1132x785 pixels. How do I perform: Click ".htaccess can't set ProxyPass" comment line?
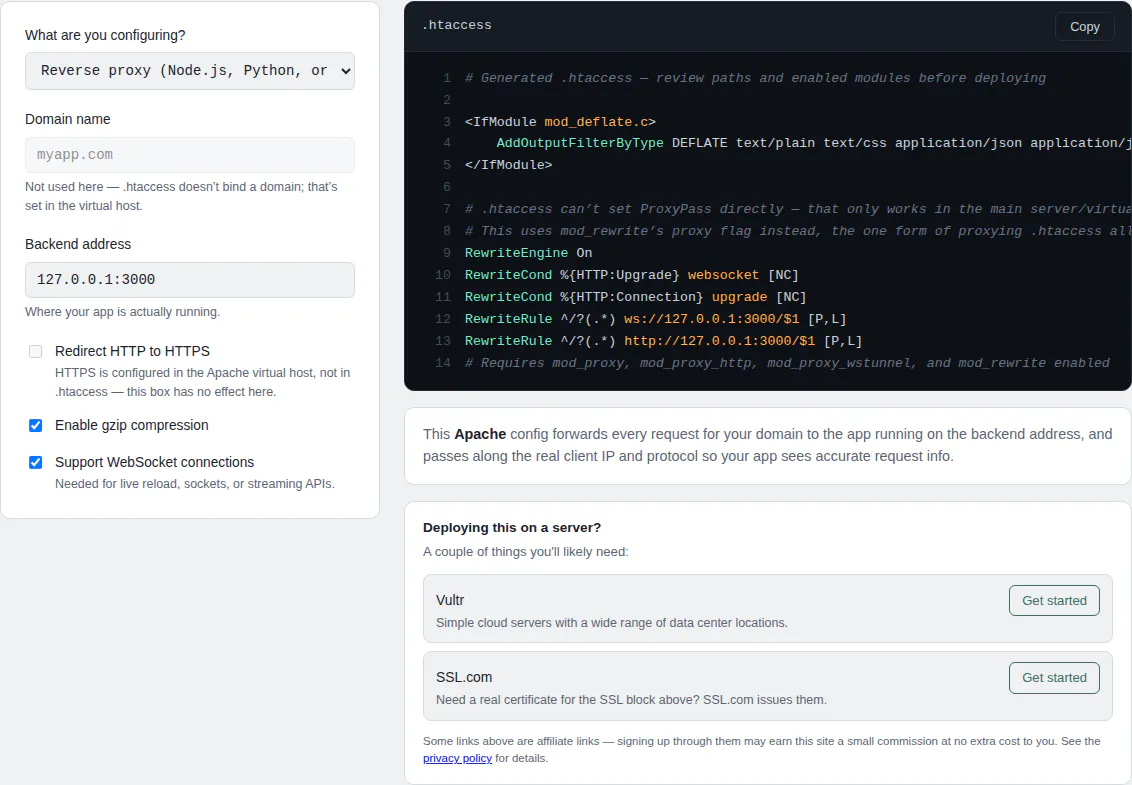tap(798, 209)
